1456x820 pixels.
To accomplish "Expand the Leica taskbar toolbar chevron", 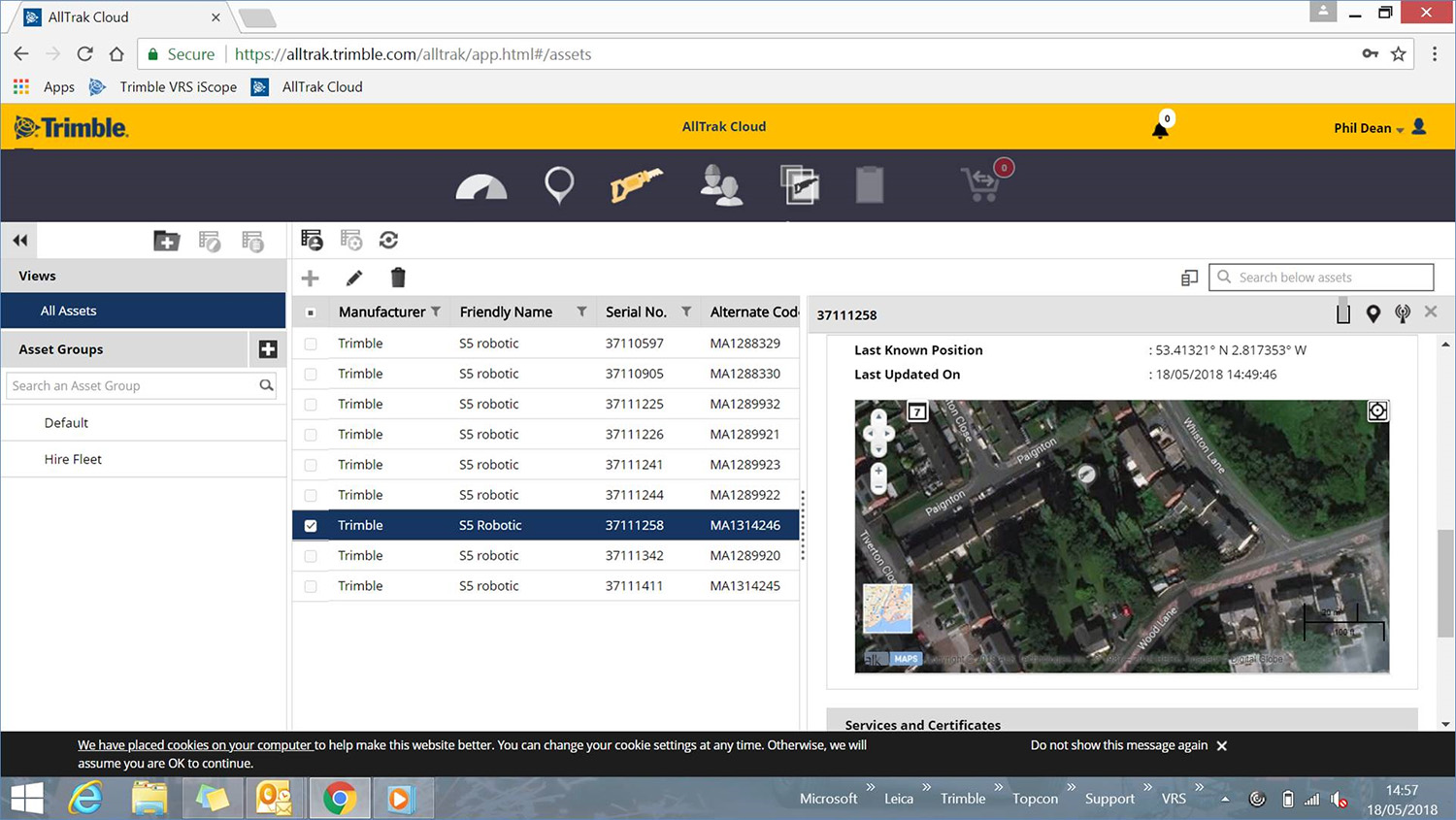I will click(926, 787).
